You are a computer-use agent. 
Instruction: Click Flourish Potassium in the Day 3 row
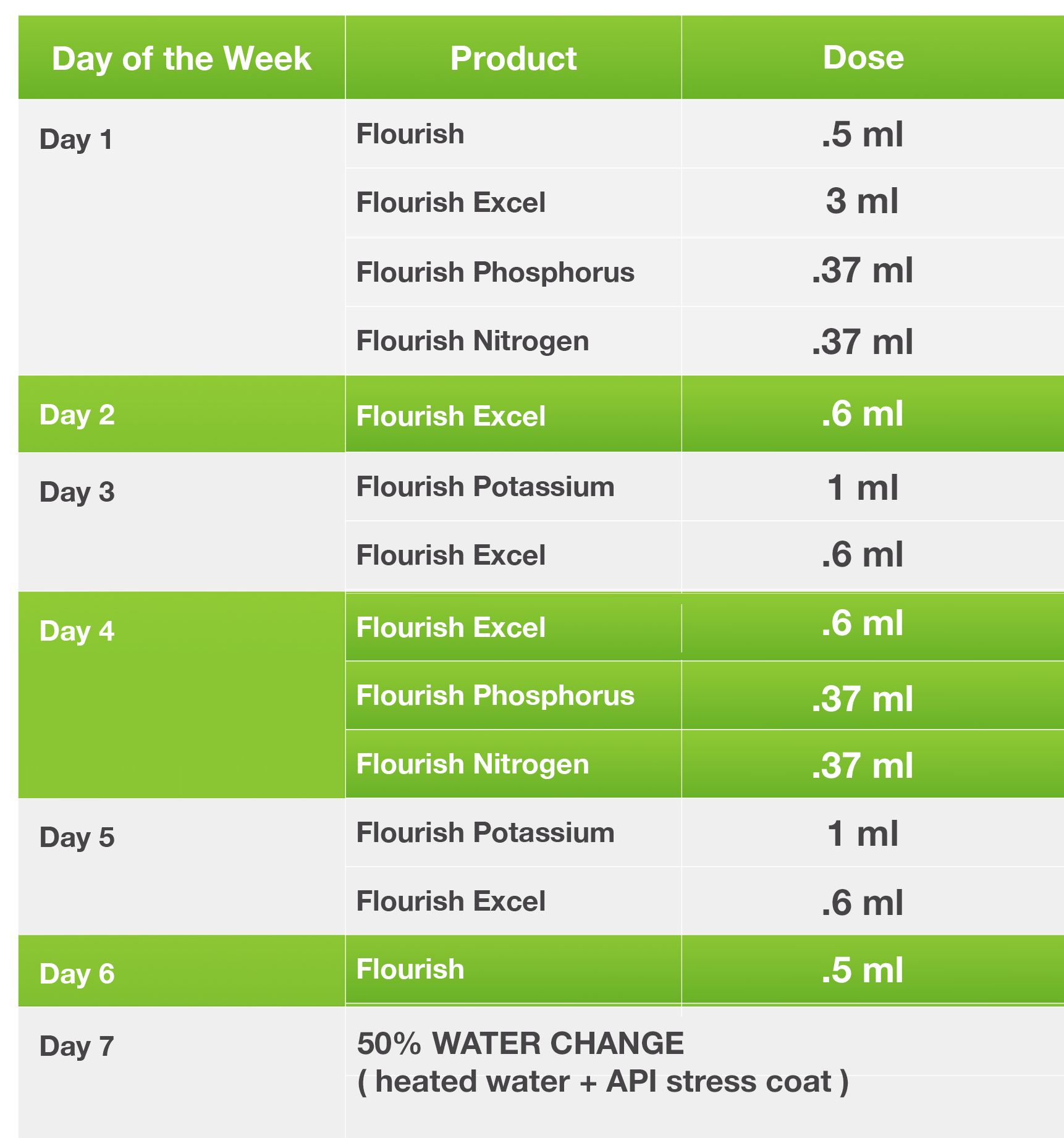coord(486,486)
